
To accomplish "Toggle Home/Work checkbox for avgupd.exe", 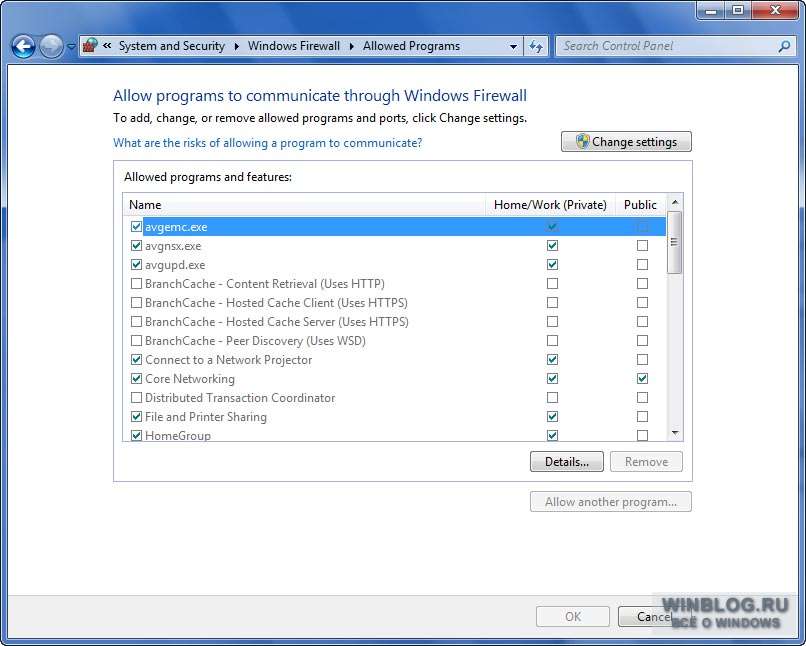I will click(552, 264).
